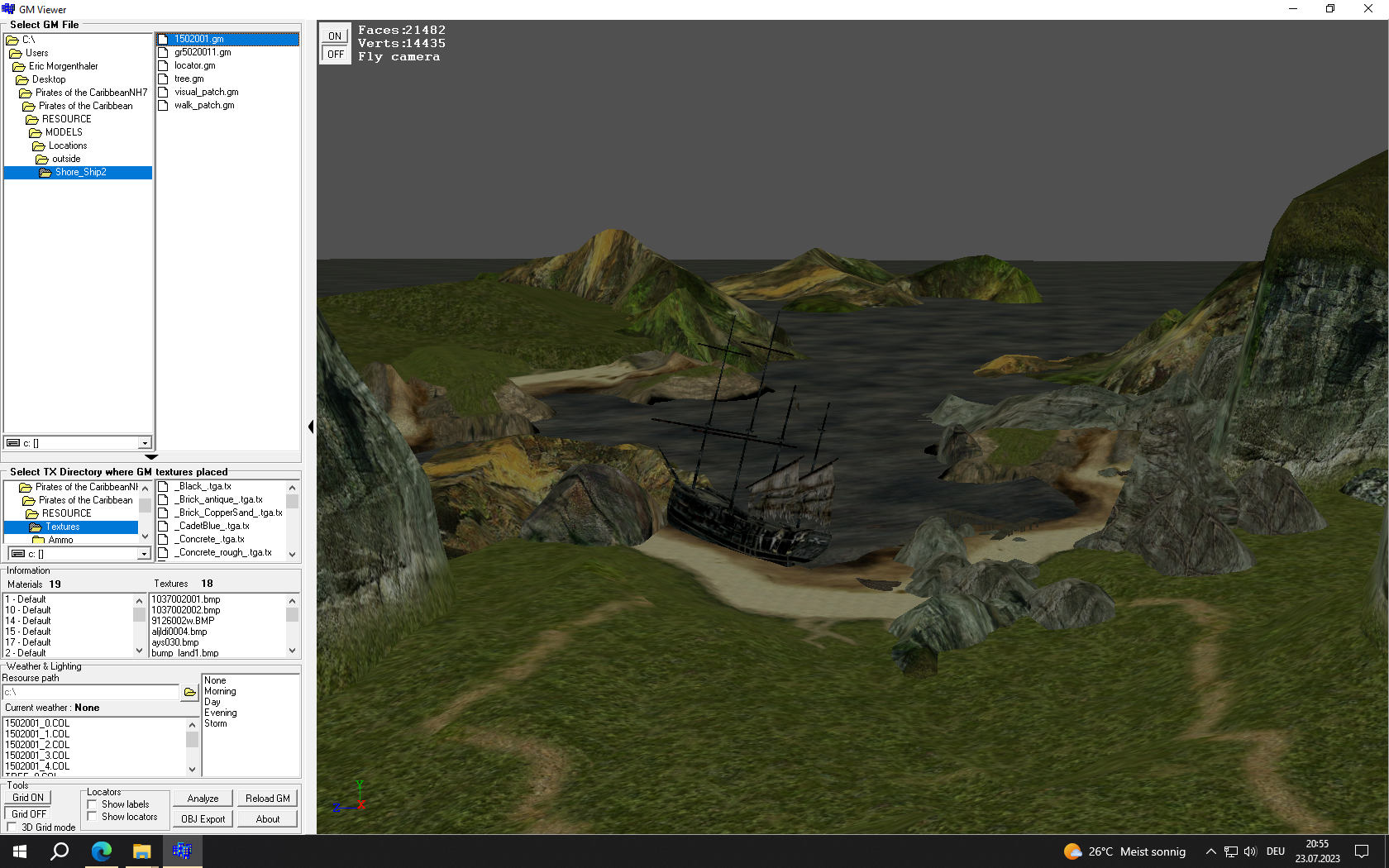Open File Explorer from taskbar

[141, 851]
